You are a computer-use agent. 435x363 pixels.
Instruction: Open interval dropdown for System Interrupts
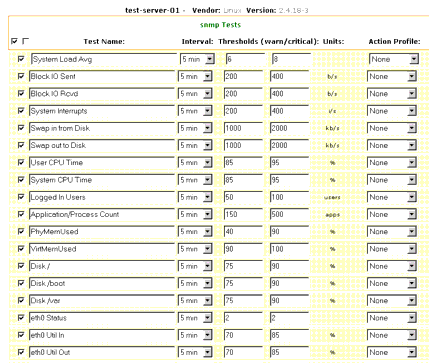pyautogui.click(x=195, y=111)
